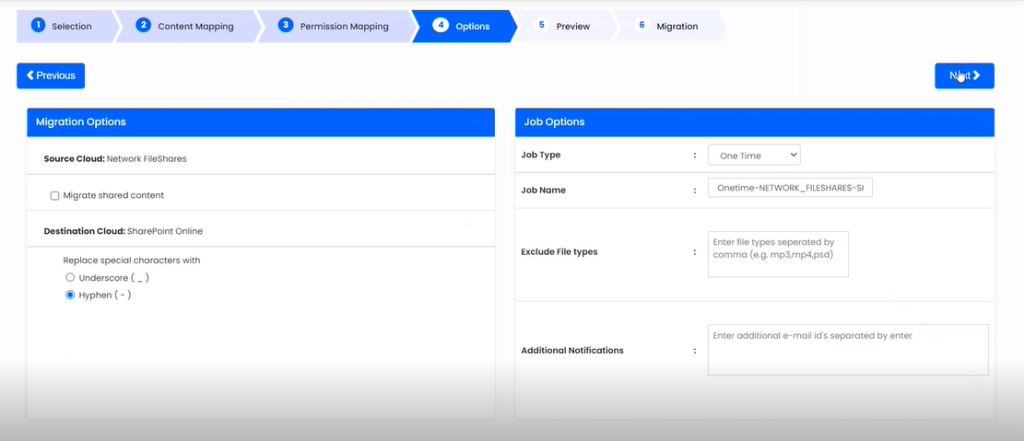Select Hyphen replacement option
Viewport: 1024px width, 441px height.
(71, 295)
